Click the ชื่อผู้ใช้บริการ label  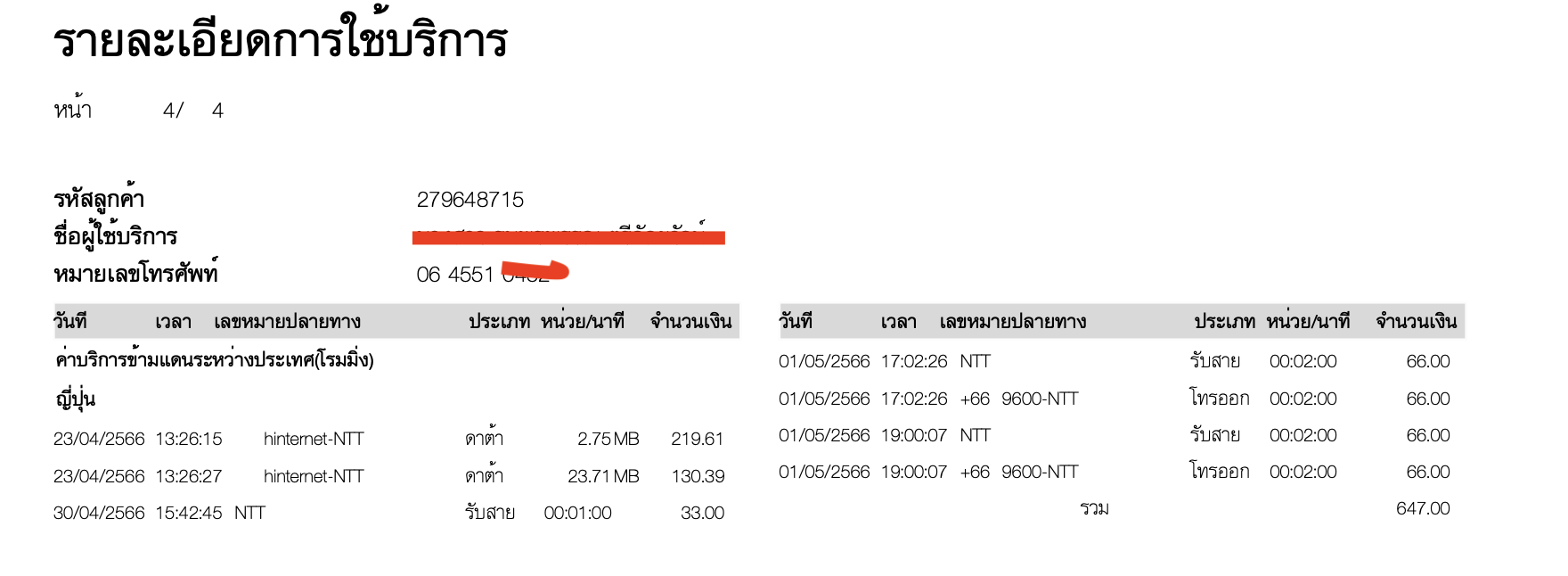tap(116, 237)
